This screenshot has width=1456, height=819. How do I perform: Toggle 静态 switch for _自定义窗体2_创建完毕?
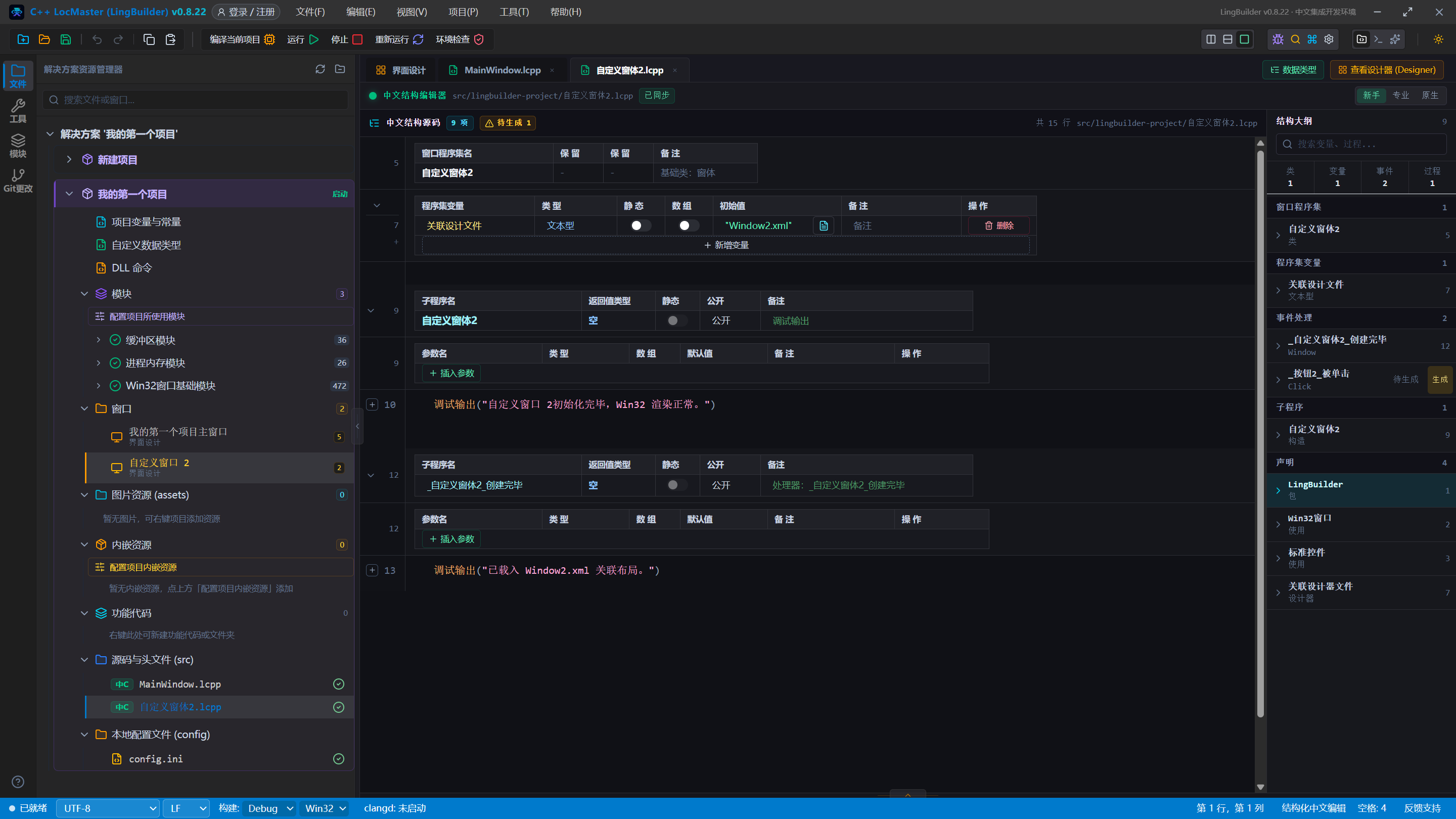click(x=676, y=485)
